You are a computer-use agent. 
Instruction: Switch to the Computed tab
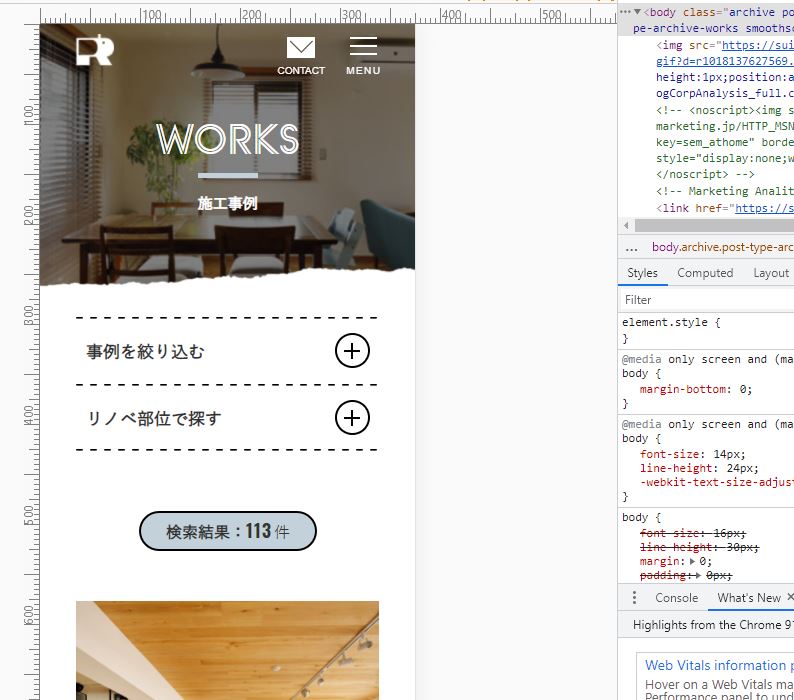click(705, 273)
